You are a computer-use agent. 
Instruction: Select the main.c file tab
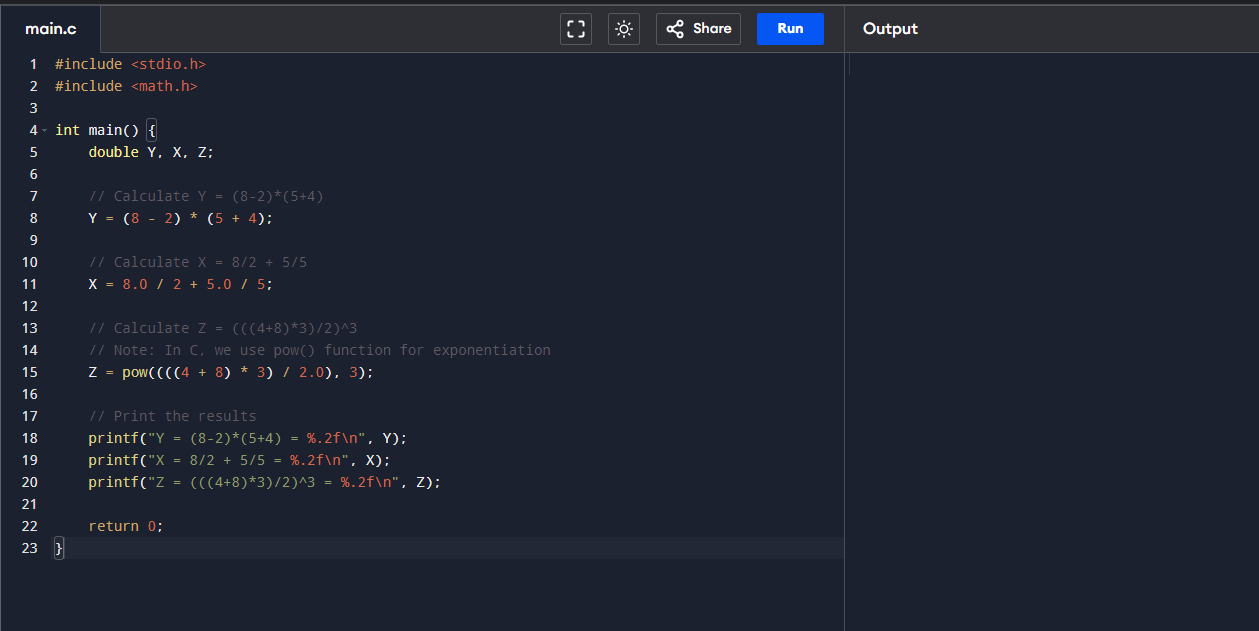coord(50,29)
